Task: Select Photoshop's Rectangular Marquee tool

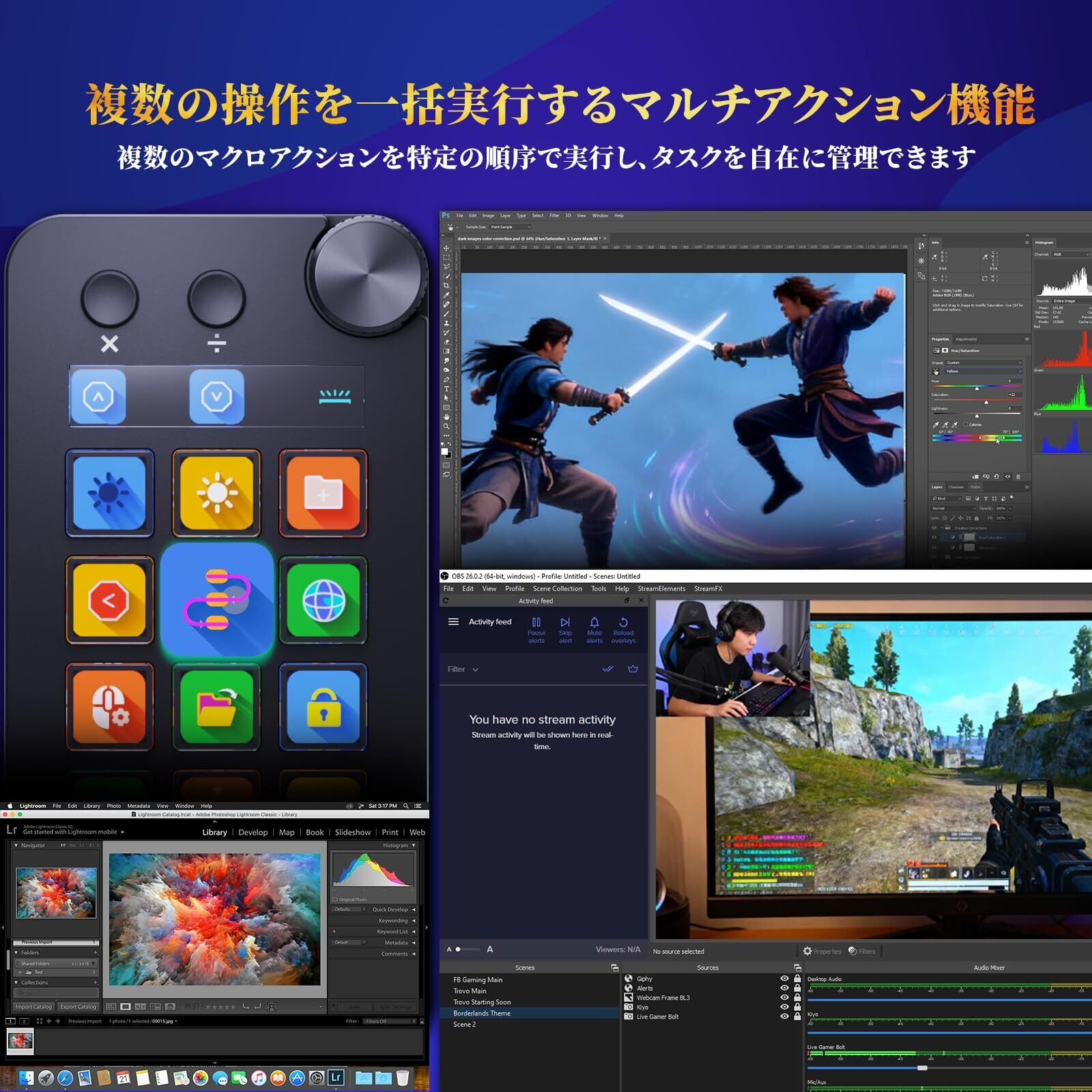Action: tap(446, 257)
